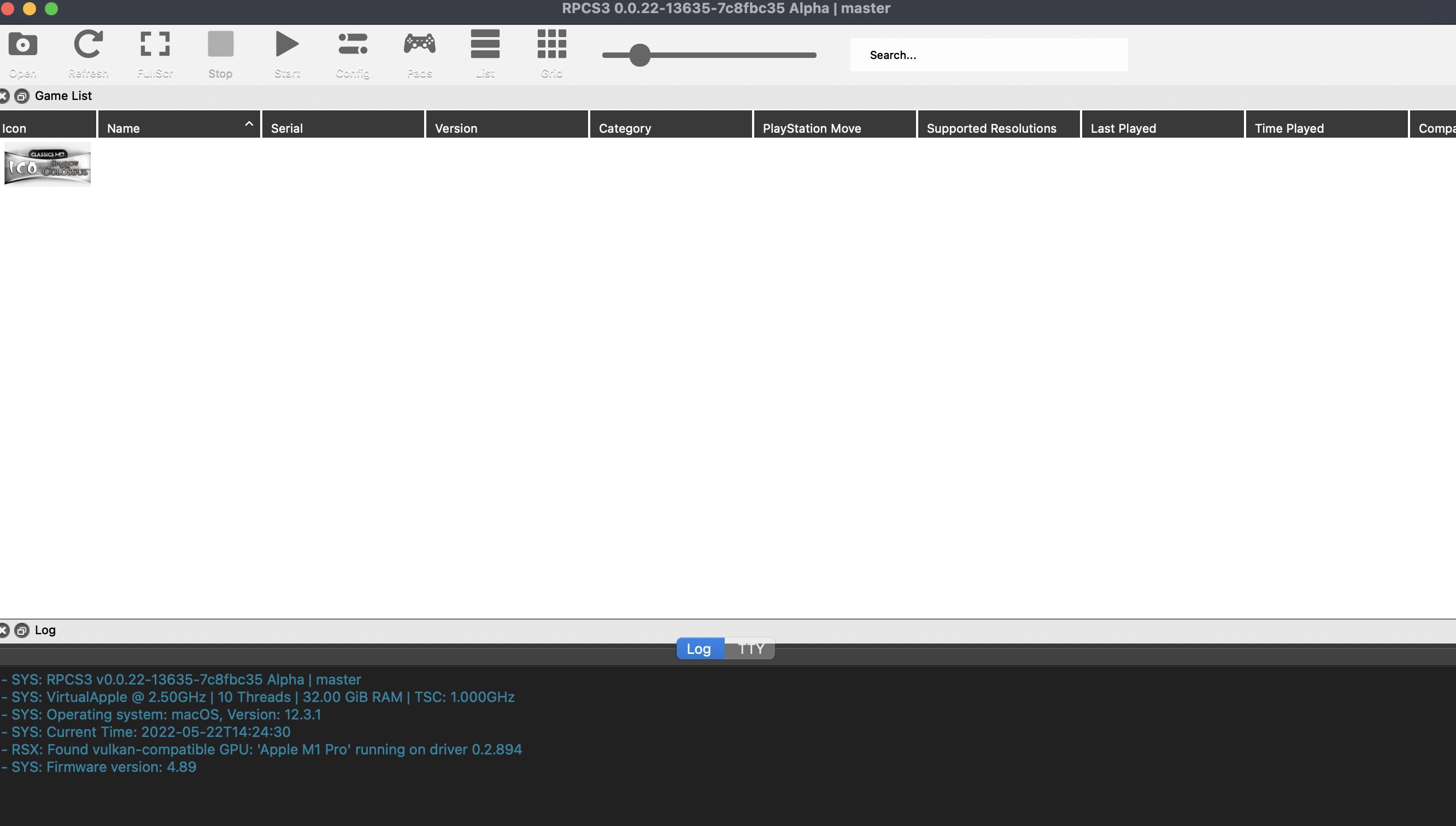Switch log output to TTY
This screenshot has height=826, width=1456.
tap(749, 648)
